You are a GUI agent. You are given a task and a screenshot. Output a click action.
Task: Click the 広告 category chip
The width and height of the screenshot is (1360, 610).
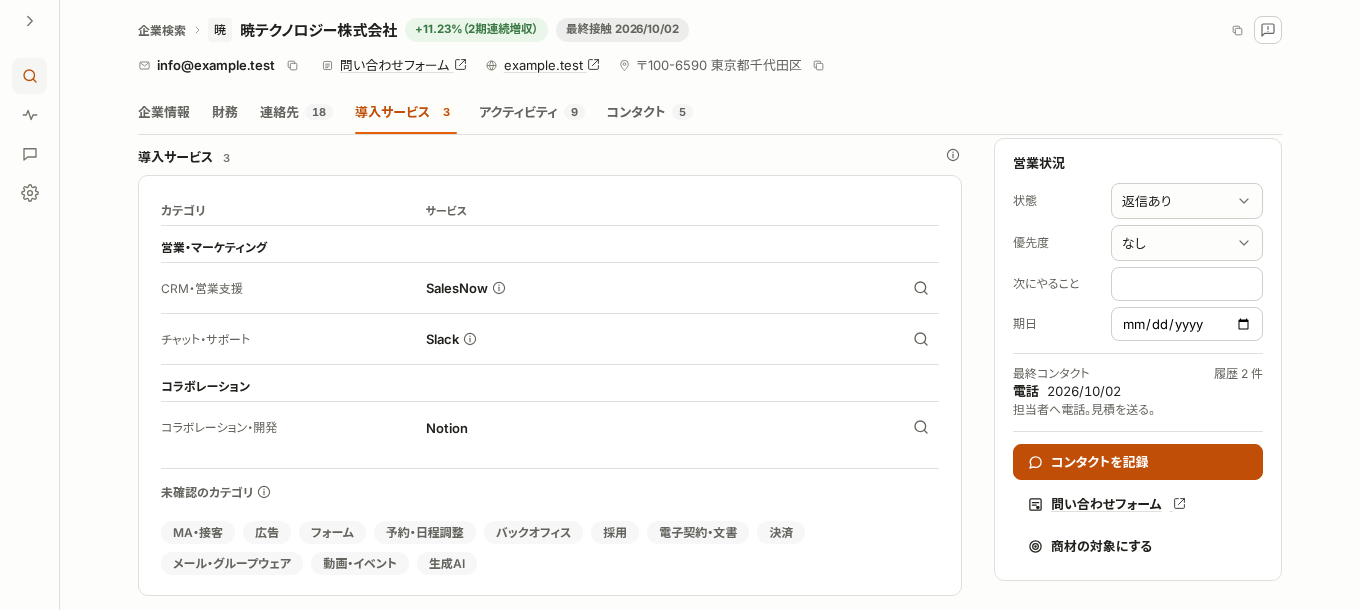(267, 533)
